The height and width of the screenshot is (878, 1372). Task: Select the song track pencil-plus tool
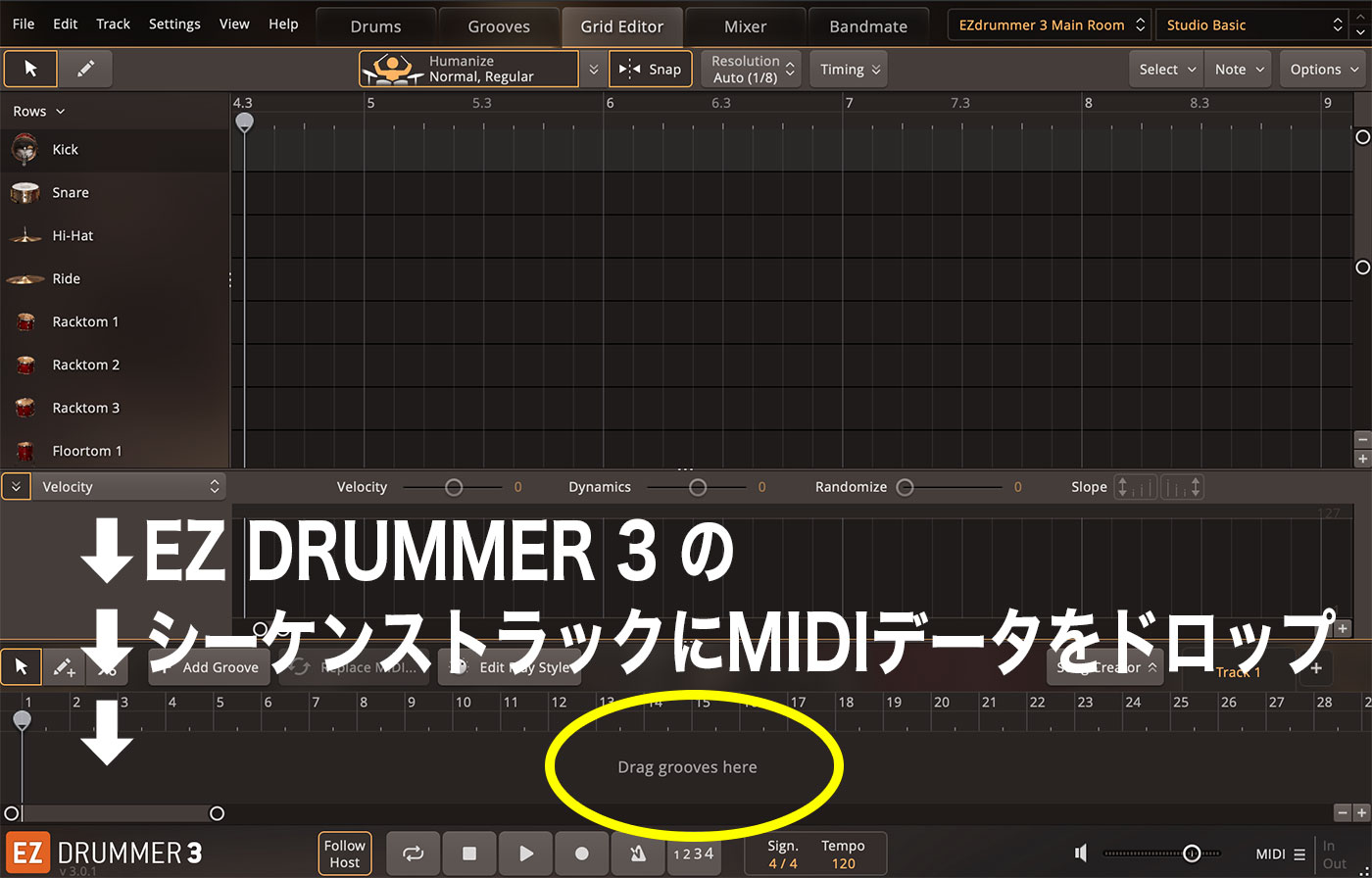[64, 667]
